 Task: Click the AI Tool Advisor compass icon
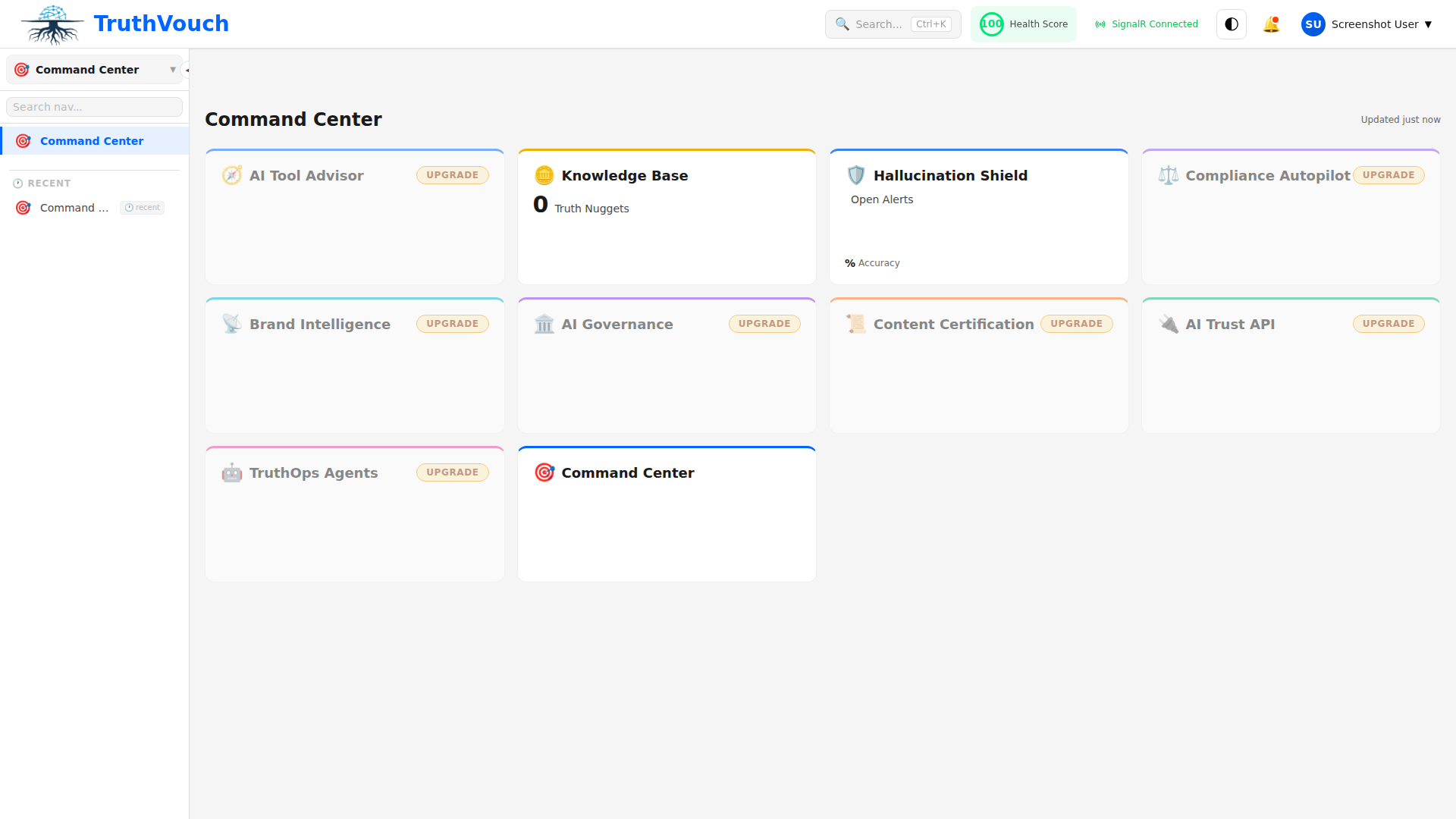[232, 175]
